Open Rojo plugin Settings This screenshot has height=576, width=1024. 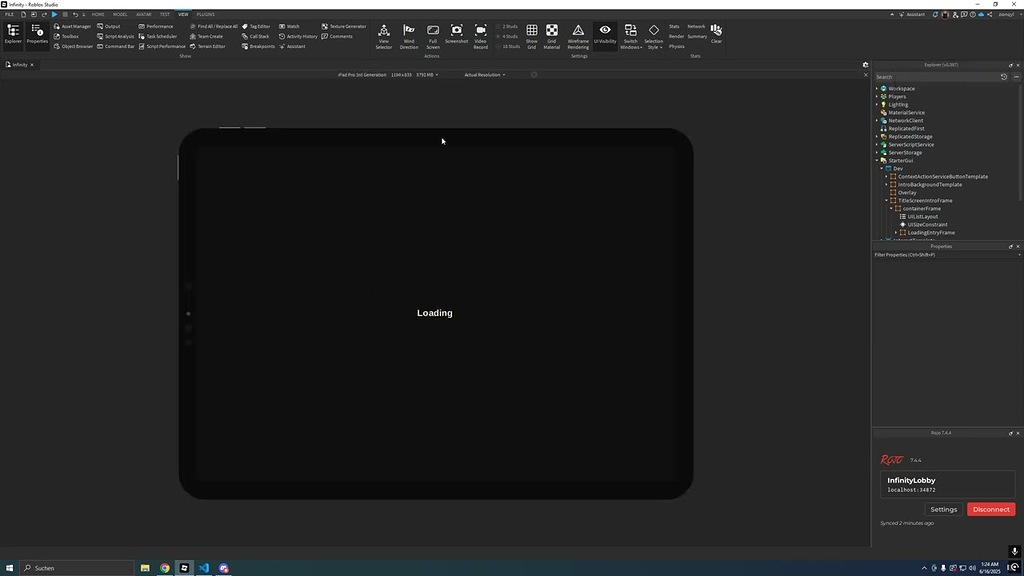943,509
